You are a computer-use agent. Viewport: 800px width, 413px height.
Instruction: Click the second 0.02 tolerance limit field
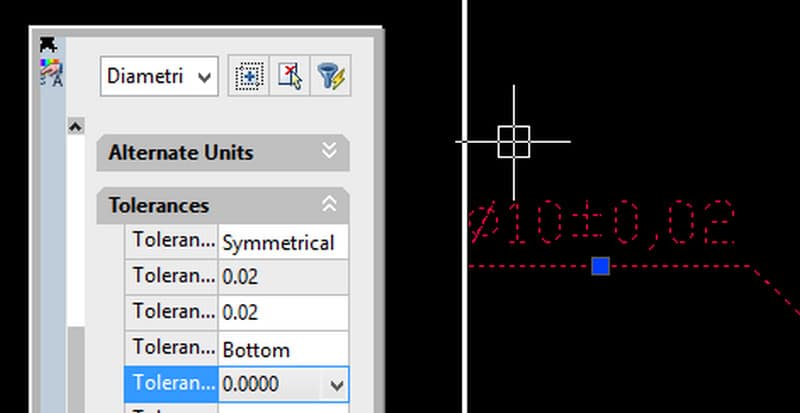point(283,312)
